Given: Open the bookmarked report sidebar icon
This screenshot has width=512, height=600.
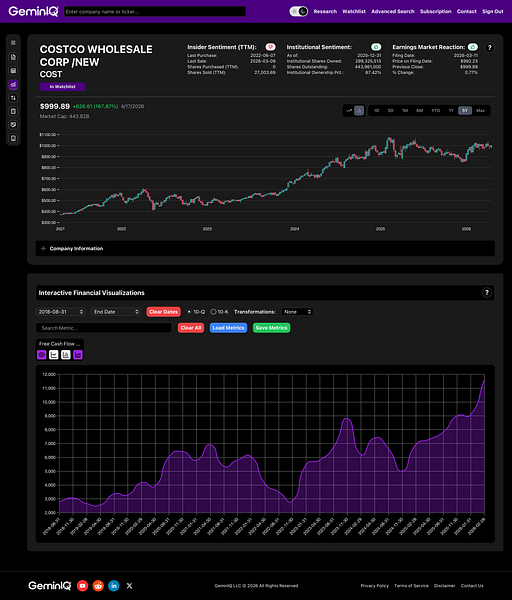Looking at the screenshot, I should (13, 138).
